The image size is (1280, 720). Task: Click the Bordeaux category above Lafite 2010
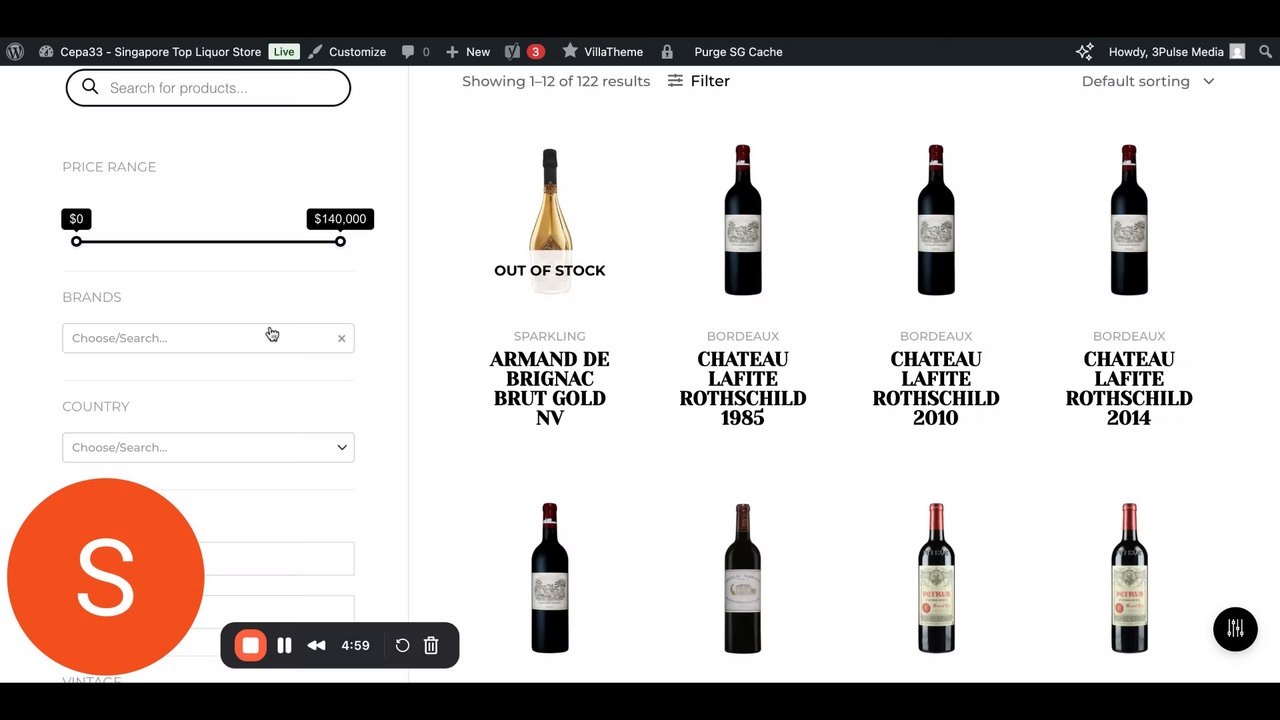click(x=935, y=336)
